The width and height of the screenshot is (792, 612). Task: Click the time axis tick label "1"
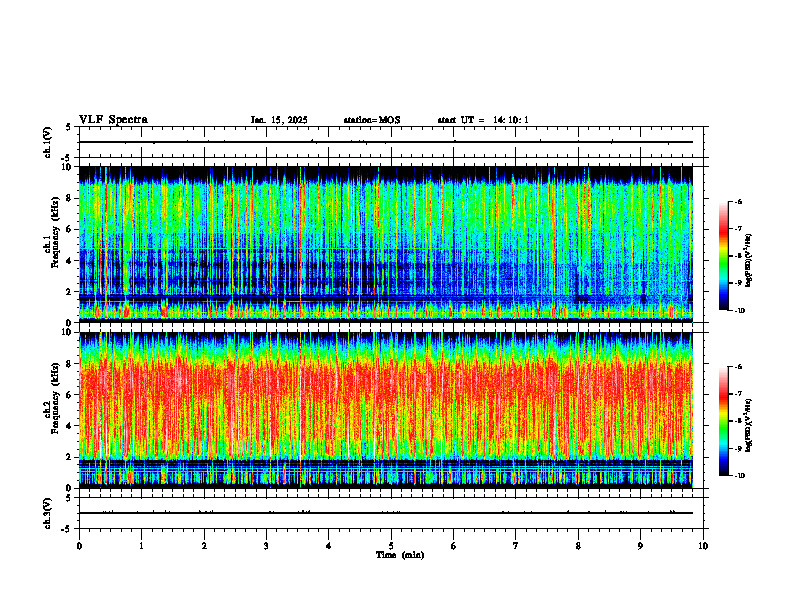pyautogui.click(x=141, y=546)
